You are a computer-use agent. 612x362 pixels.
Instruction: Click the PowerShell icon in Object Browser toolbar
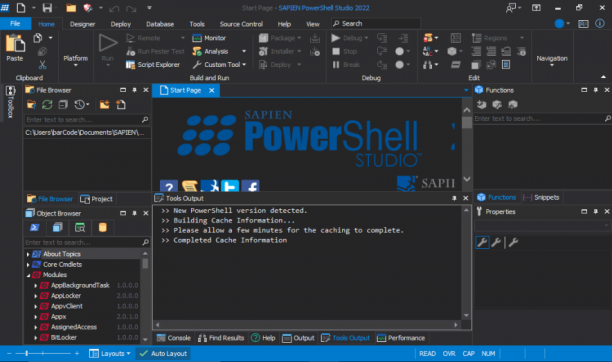point(35,228)
